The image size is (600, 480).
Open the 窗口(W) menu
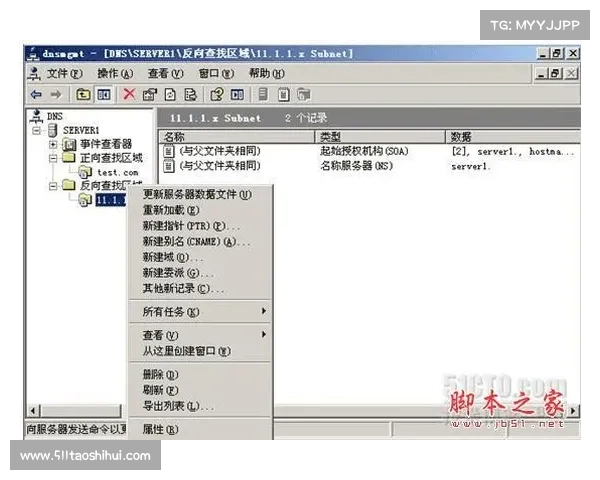pos(216,73)
